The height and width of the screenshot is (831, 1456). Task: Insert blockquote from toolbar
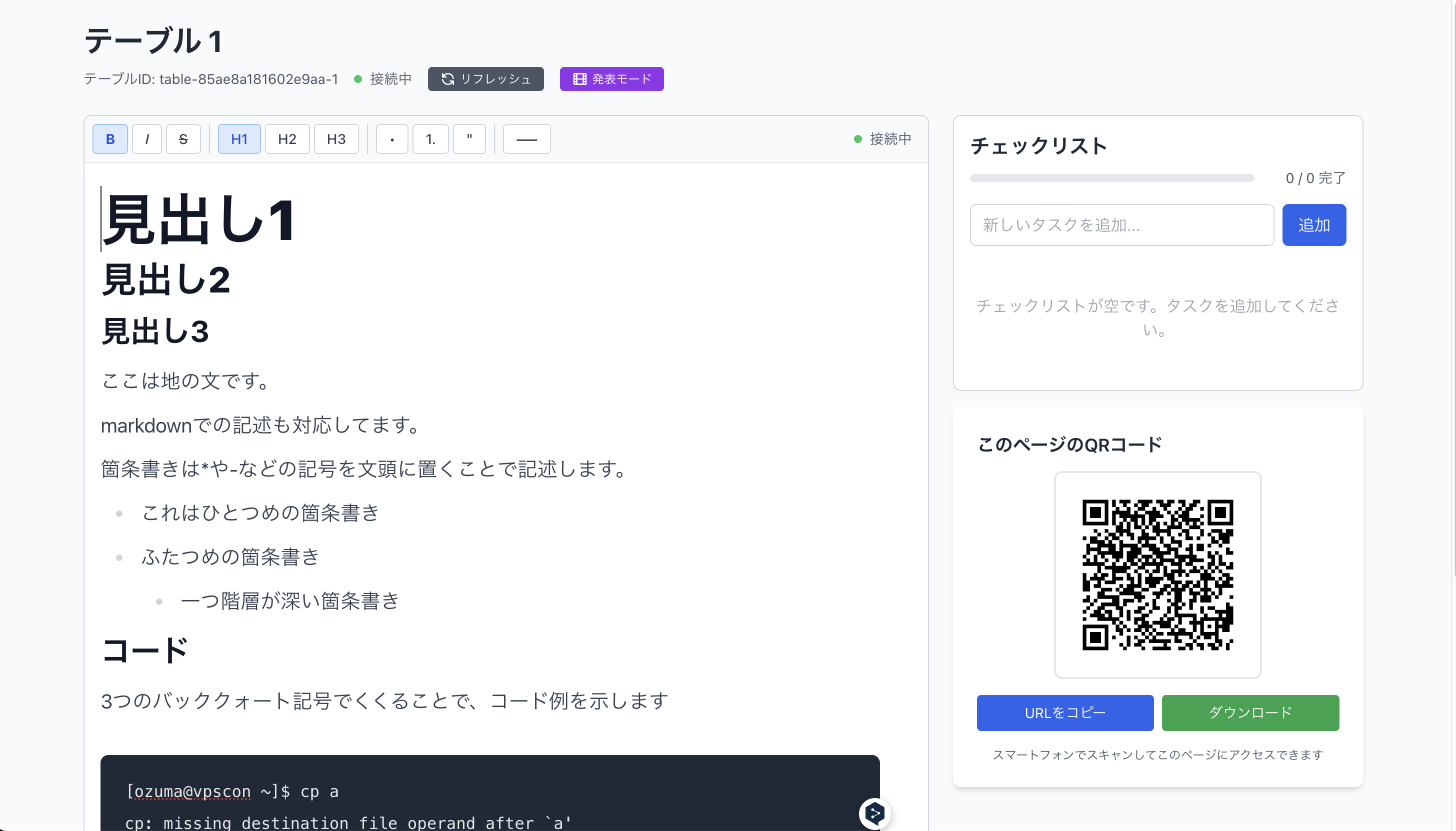pyautogui.click(x=469, y=139)
